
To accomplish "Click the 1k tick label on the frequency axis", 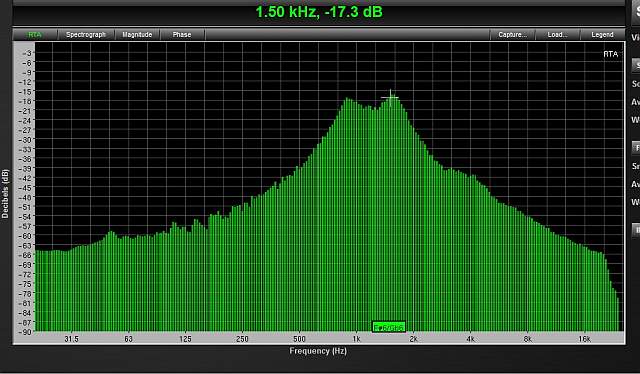I will 356,339.
